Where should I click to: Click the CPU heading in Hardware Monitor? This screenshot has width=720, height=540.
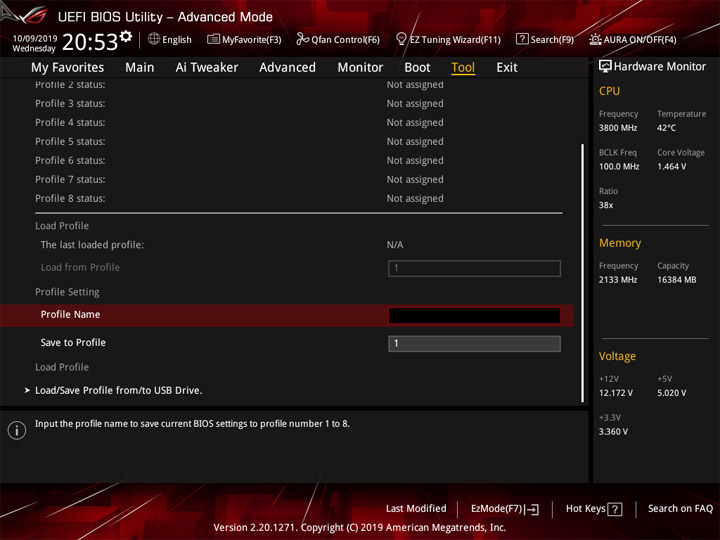click(x=609, y=91)
